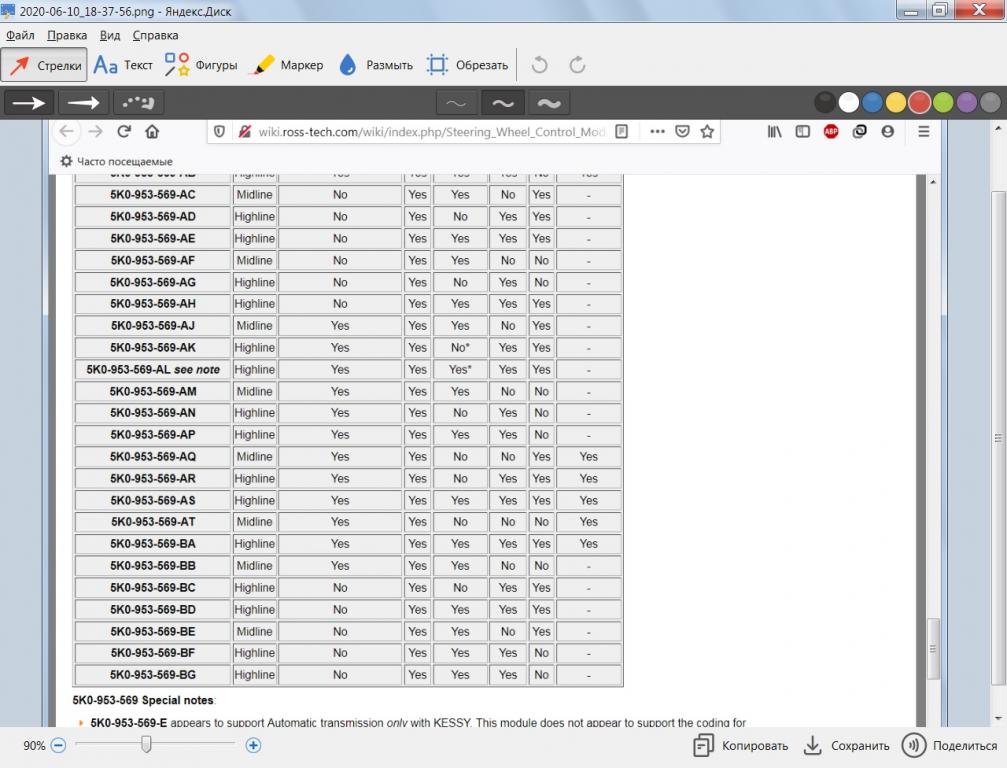Open the Файл menu
Screen dimensions: 1007x768
(20, 35)
